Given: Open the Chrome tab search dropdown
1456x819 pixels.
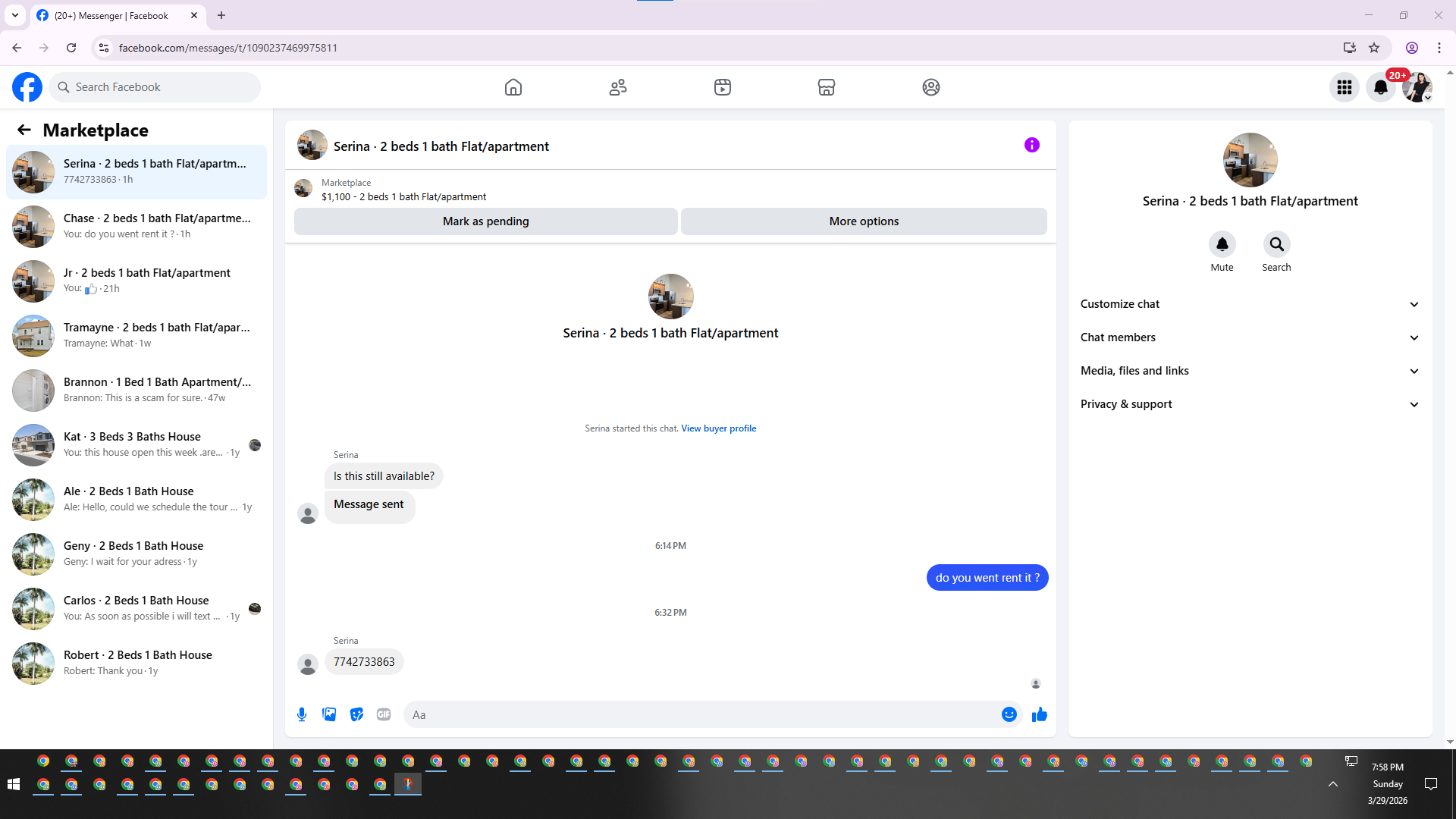Looking at the screenshot, I should pos(15,15).
